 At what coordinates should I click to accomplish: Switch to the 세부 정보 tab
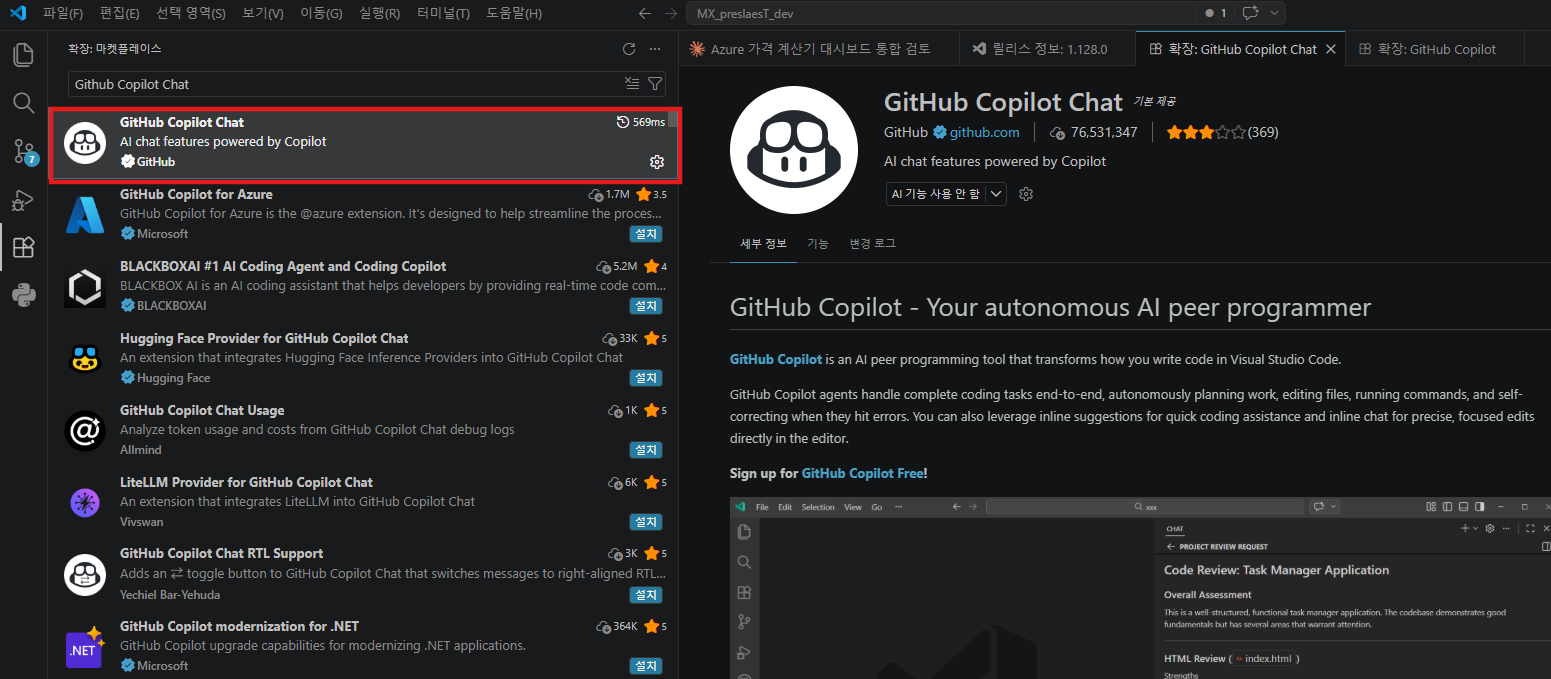763,244
